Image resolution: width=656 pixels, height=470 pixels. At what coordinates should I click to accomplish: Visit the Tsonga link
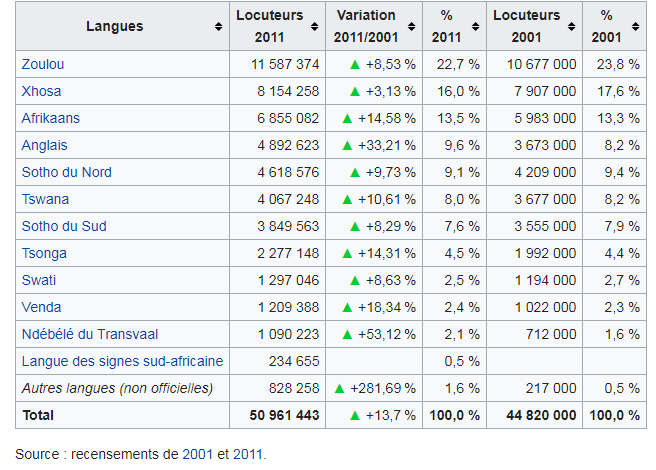[x=44, y=253]
